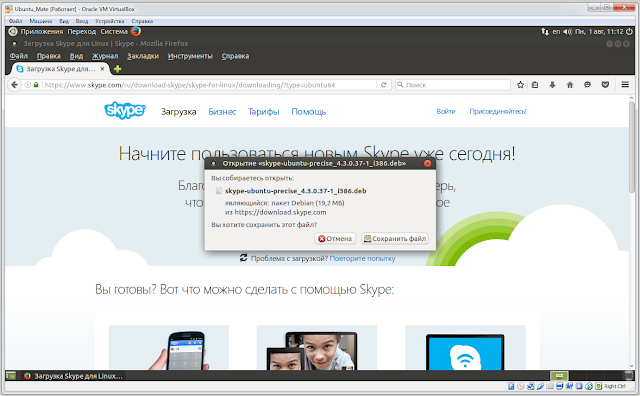
Task: Open the Downloads arrow icon
Action: [552, 85]
